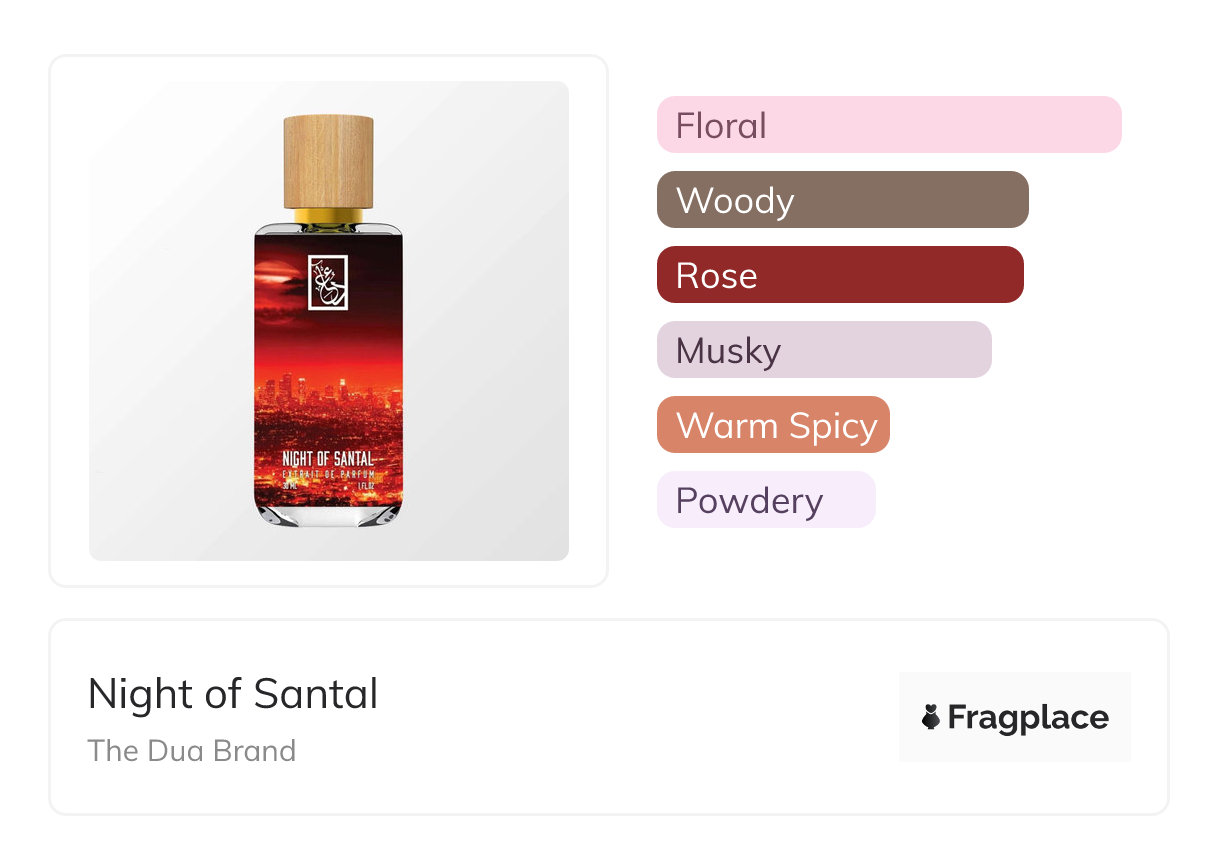Click the city skyline on the bottle label
The image size is (1218, 864).
point(328,395)
